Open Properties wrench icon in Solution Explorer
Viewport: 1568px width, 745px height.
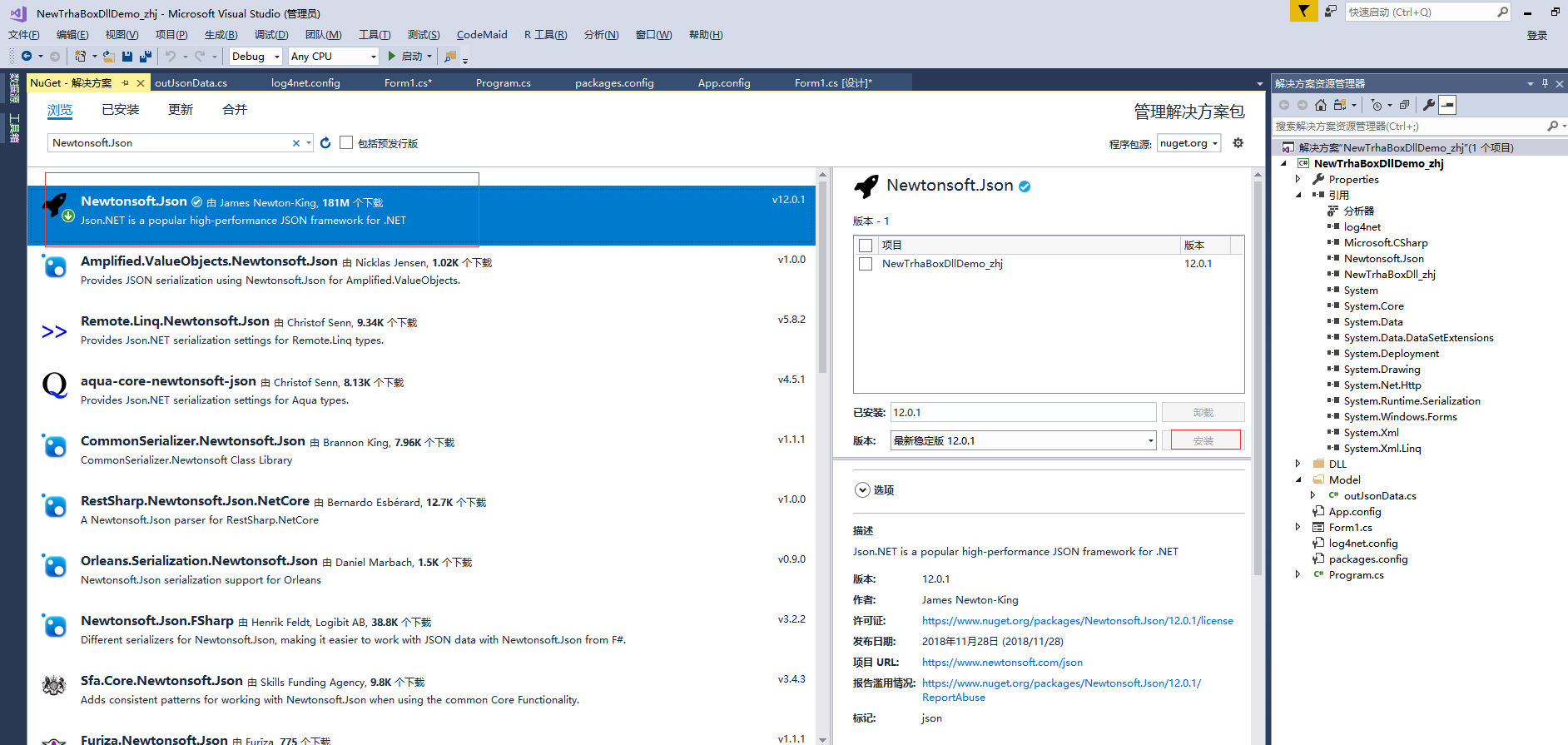tap(1429, 105)
